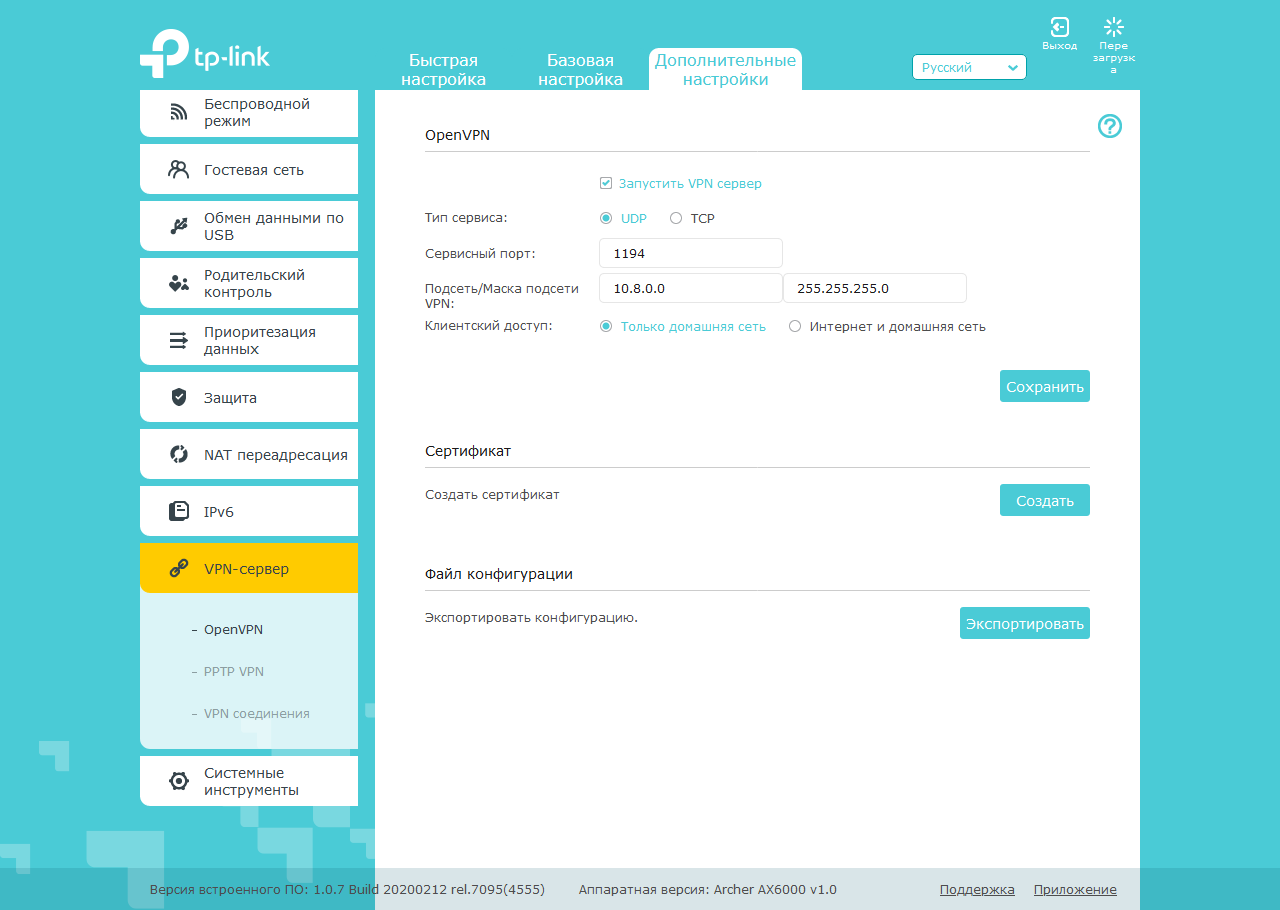
Task: Choose Только домашняя сеть client access
Action: (606, 326)
